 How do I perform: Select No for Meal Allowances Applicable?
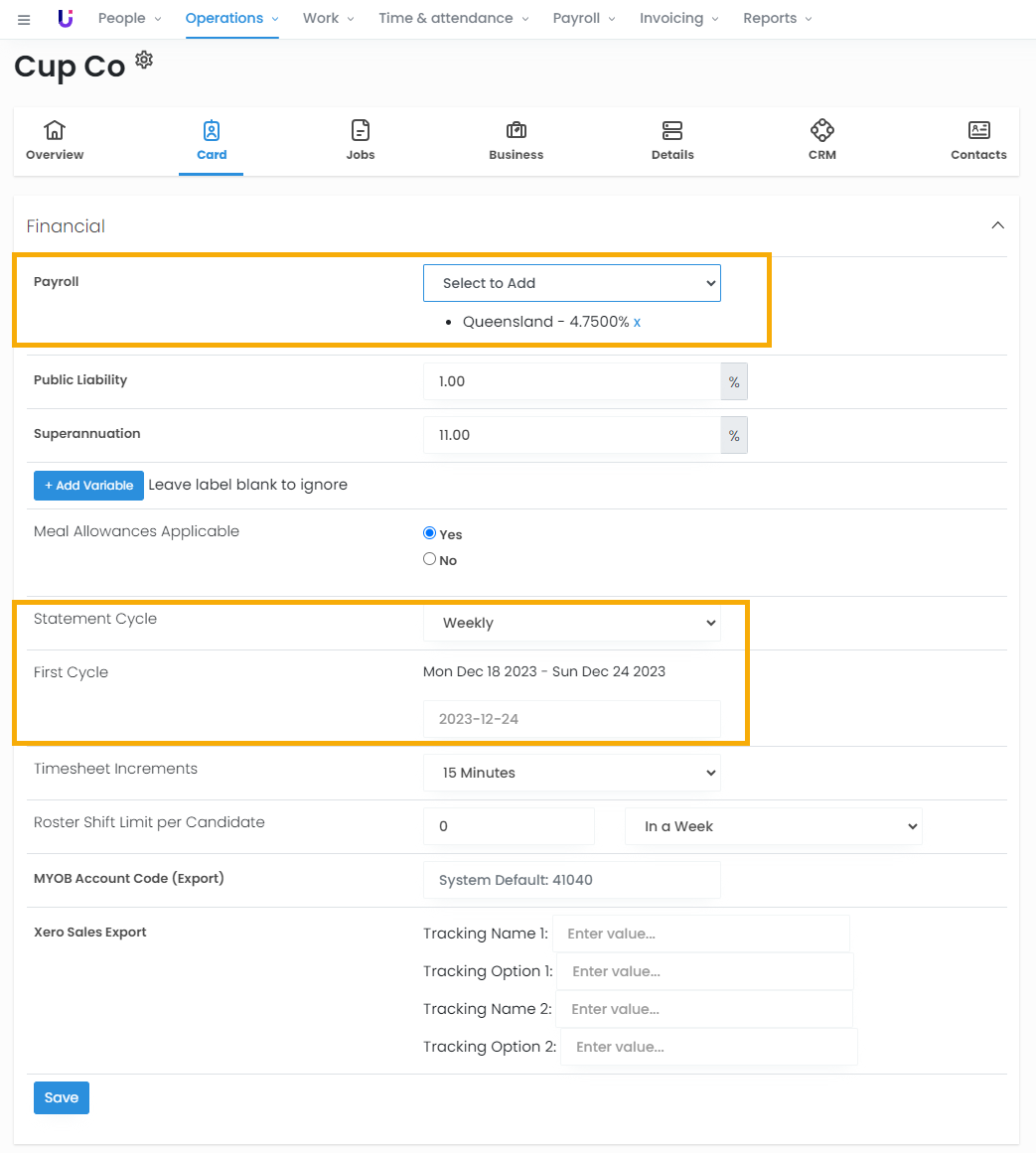point(430,559)
